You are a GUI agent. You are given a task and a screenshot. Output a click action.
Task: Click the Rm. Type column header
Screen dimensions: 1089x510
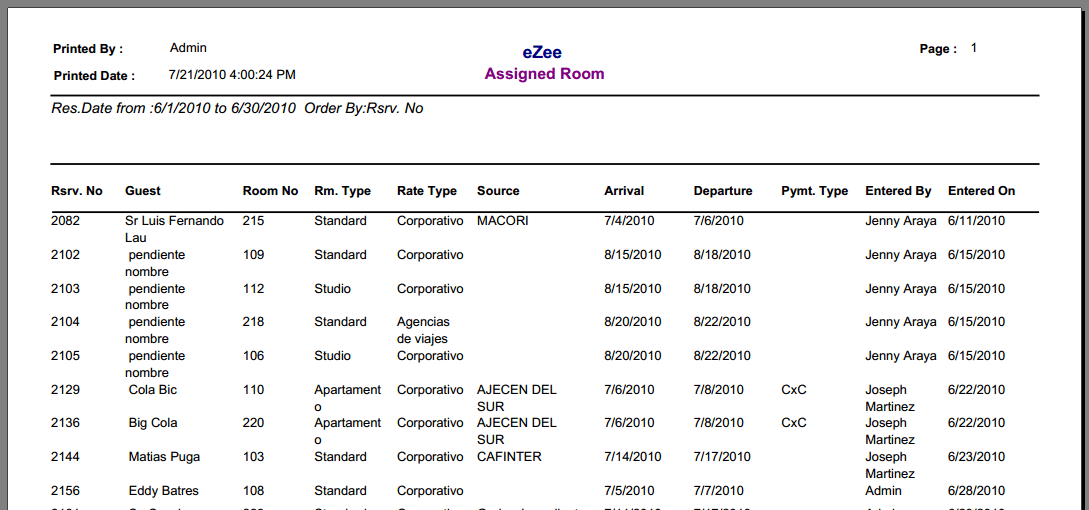click(x=342, y=191)
